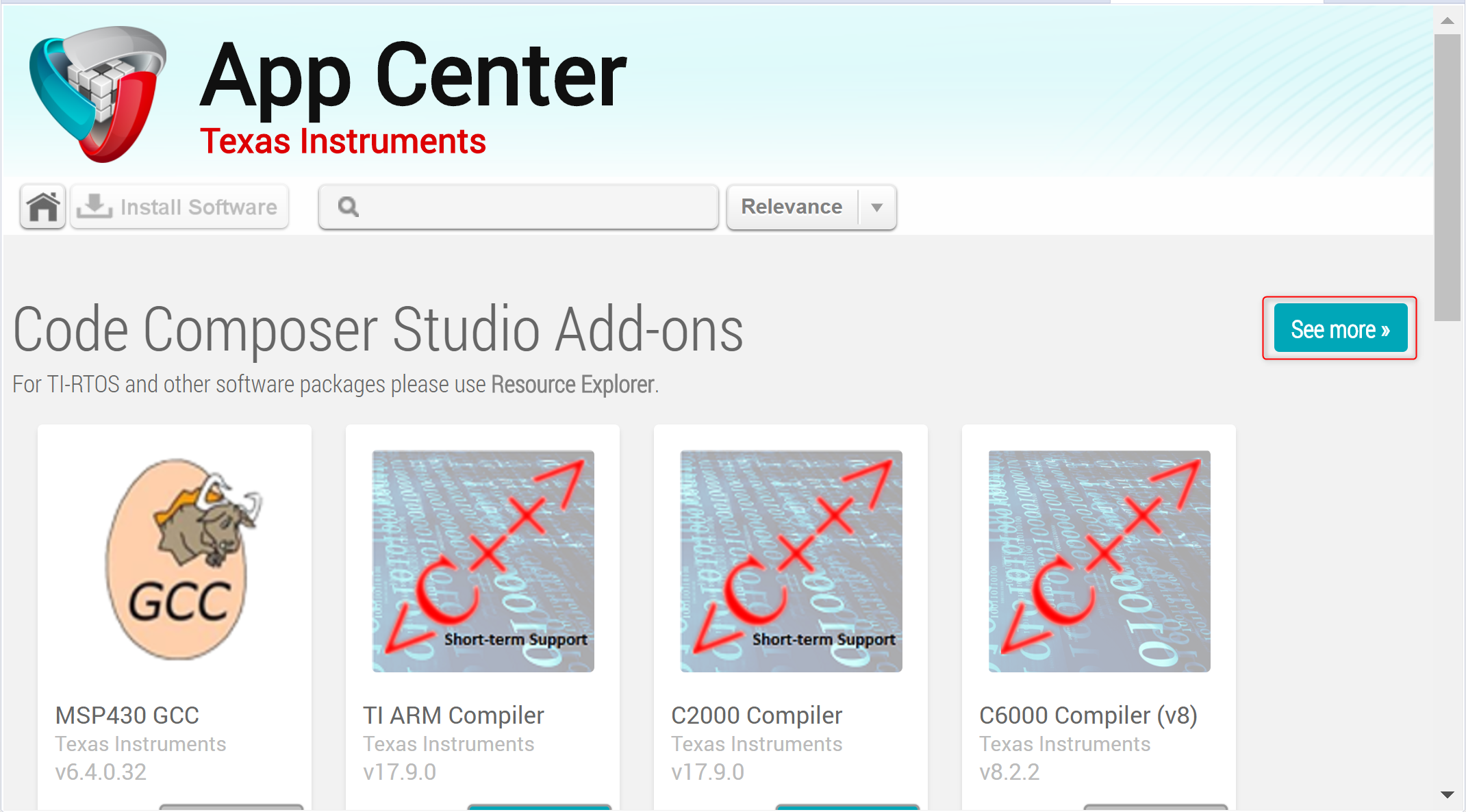Select the C2000 Compiler title
The image size is (1466, 812).
(x=757, y=715)
